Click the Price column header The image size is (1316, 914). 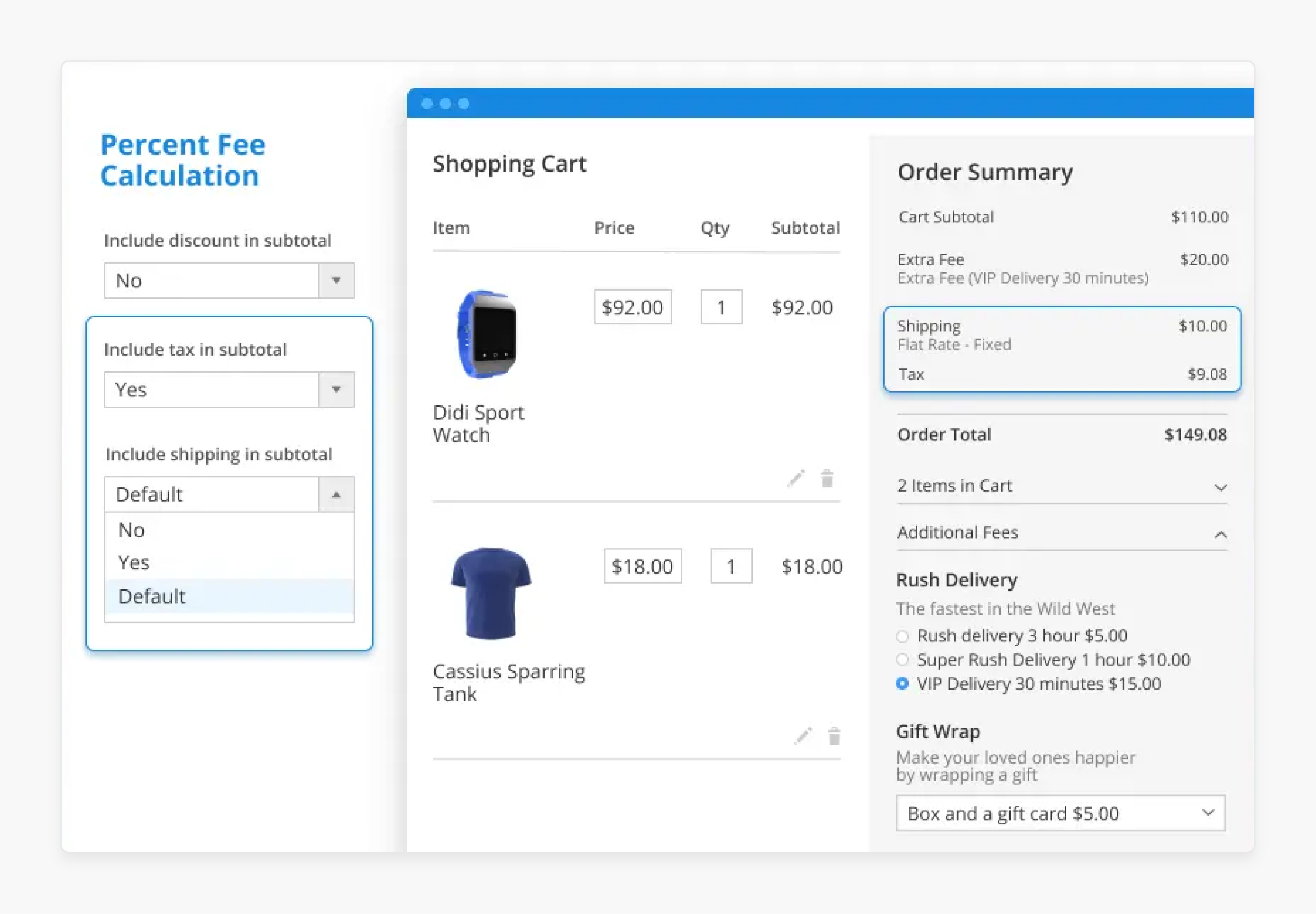pos(614,228)
